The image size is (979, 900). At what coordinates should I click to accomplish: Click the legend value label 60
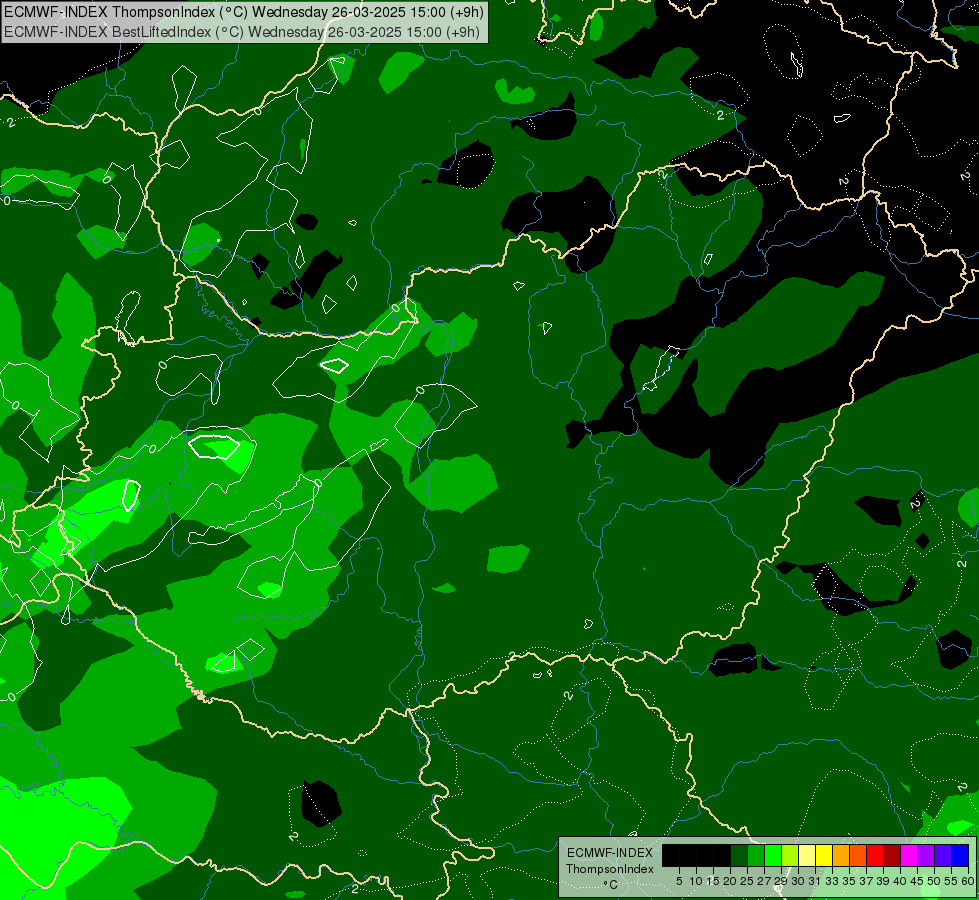click(x=968, y=881)
